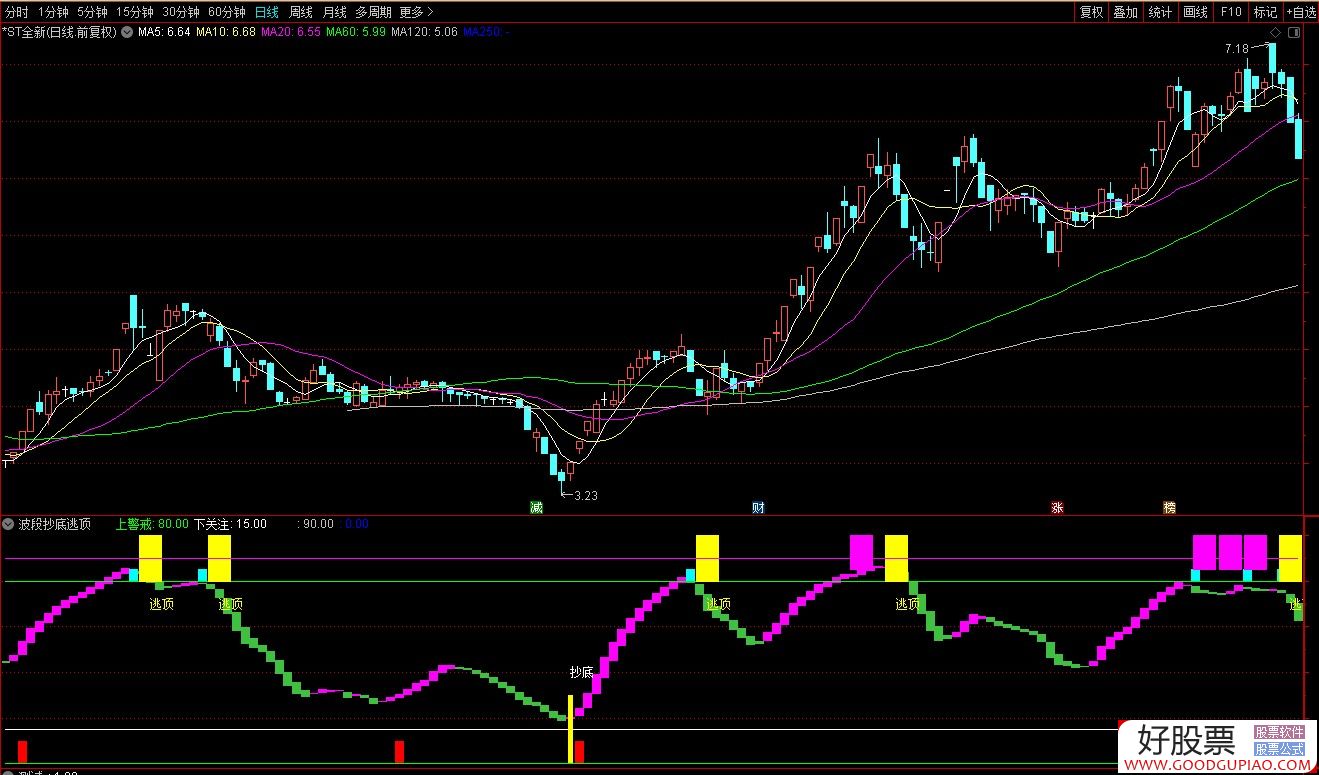This screenshot has width=1319, height=775.
Task: Switch to the 分时 intraday view
Action: click(17, 12)
